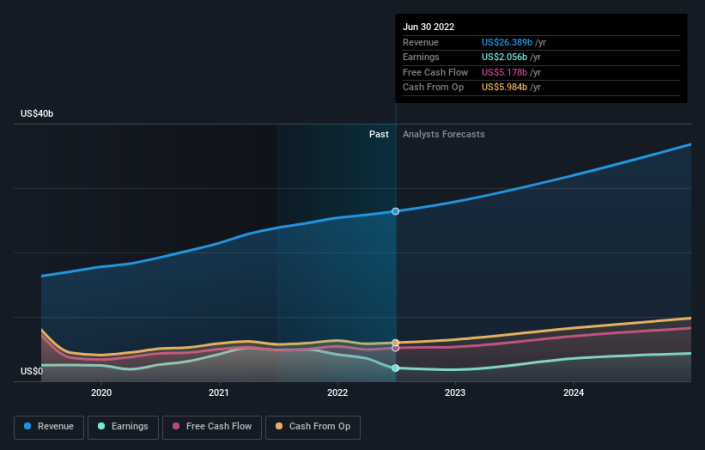Toggle the Earnings series legend button
Screen dimensions: 705x450
(x=121, y=426)
